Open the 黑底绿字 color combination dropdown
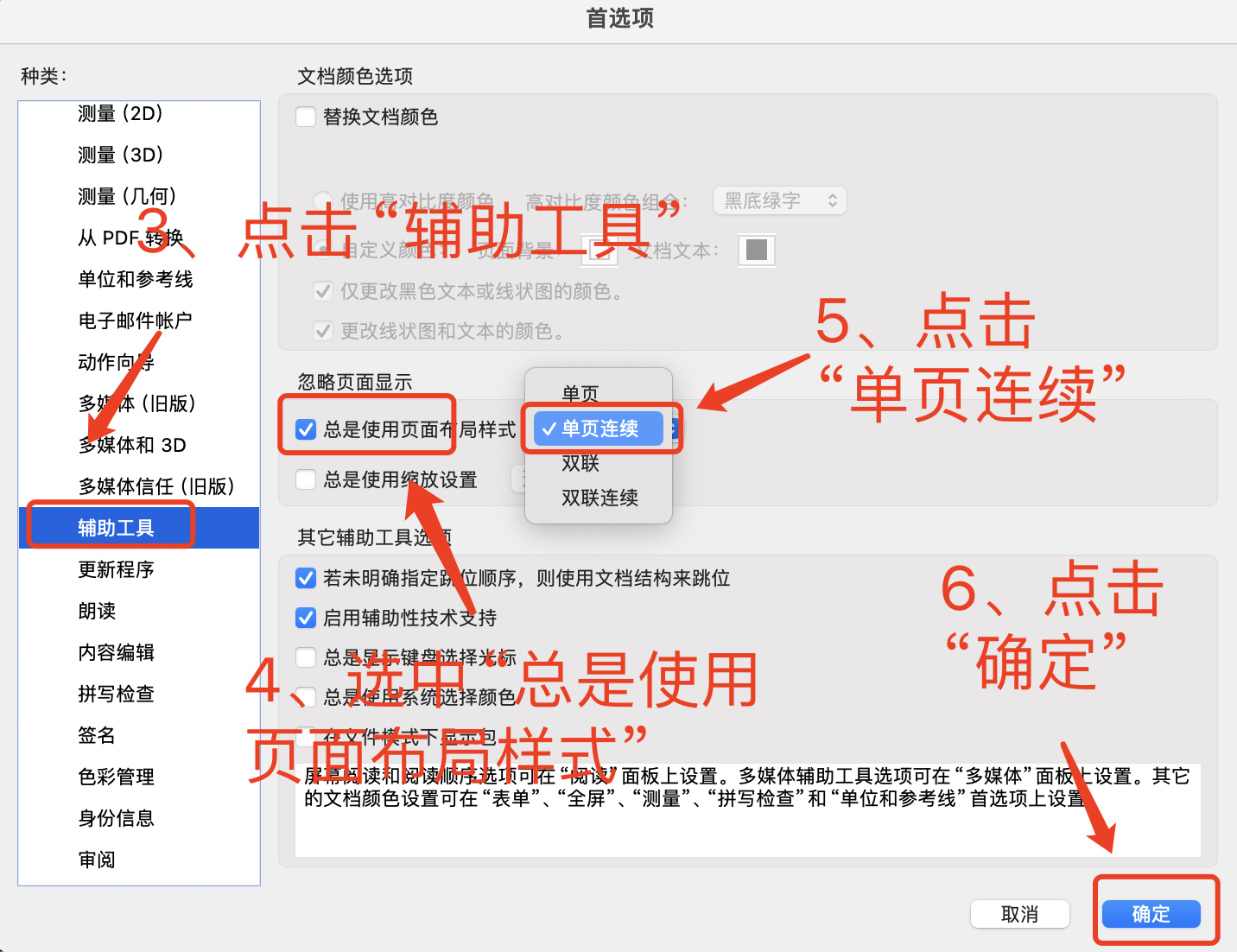 point(780,201)
